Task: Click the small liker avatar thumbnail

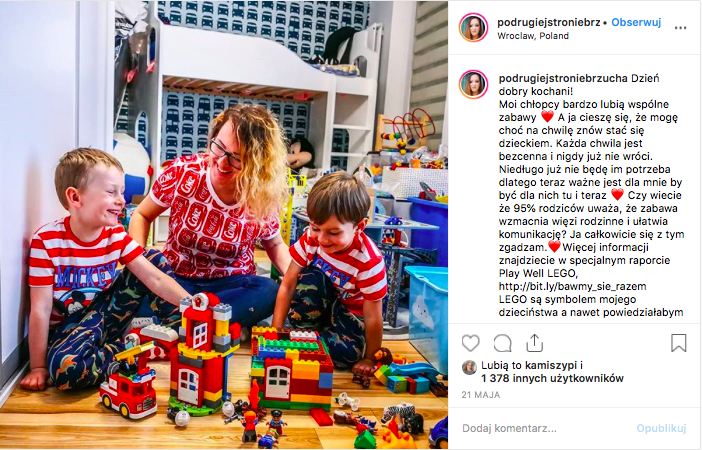Action: point(469,367)
